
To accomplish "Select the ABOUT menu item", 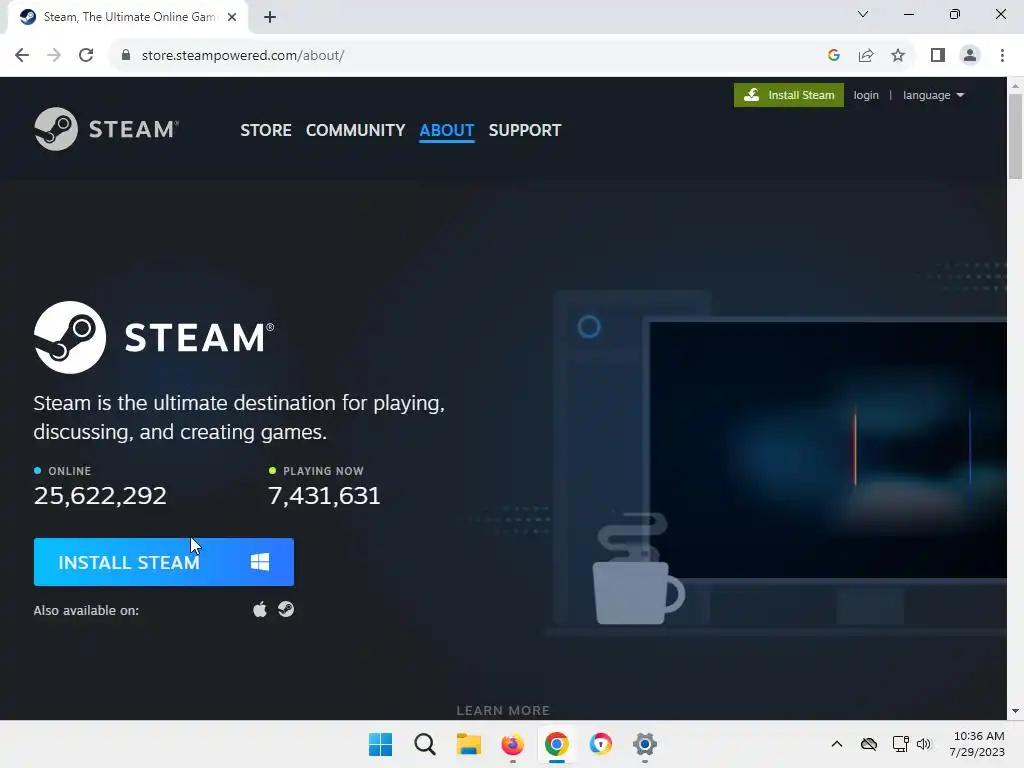I will [447, 130].
